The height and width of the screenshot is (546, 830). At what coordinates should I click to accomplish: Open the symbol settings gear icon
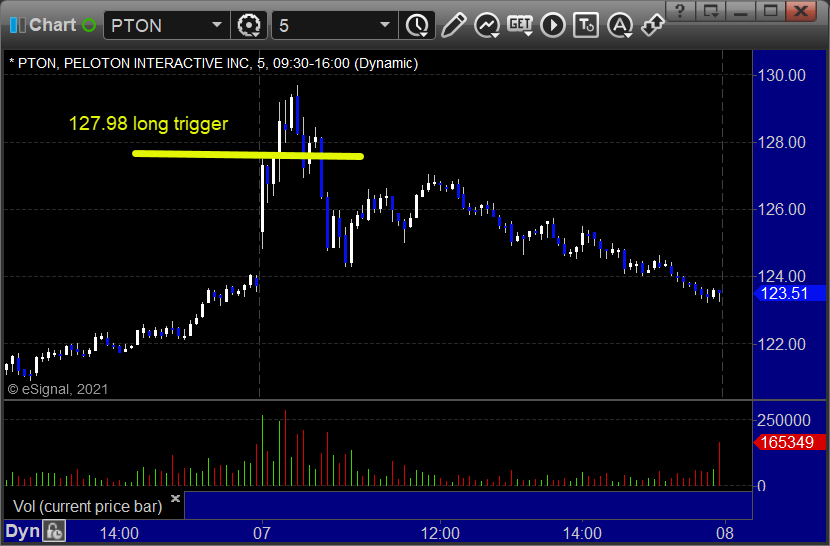(x=249, y=25)
